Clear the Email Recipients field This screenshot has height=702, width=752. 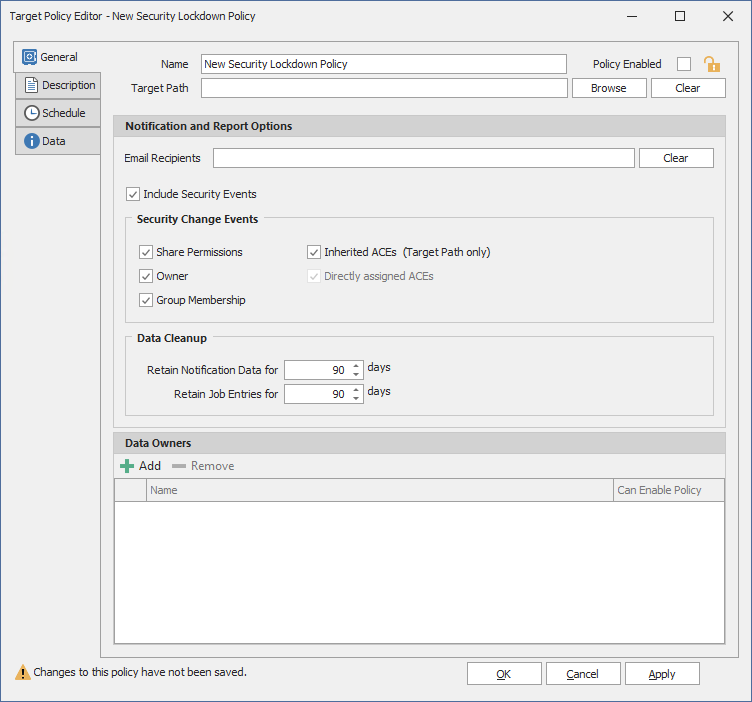pyautogui.click(x=675, y=158)
